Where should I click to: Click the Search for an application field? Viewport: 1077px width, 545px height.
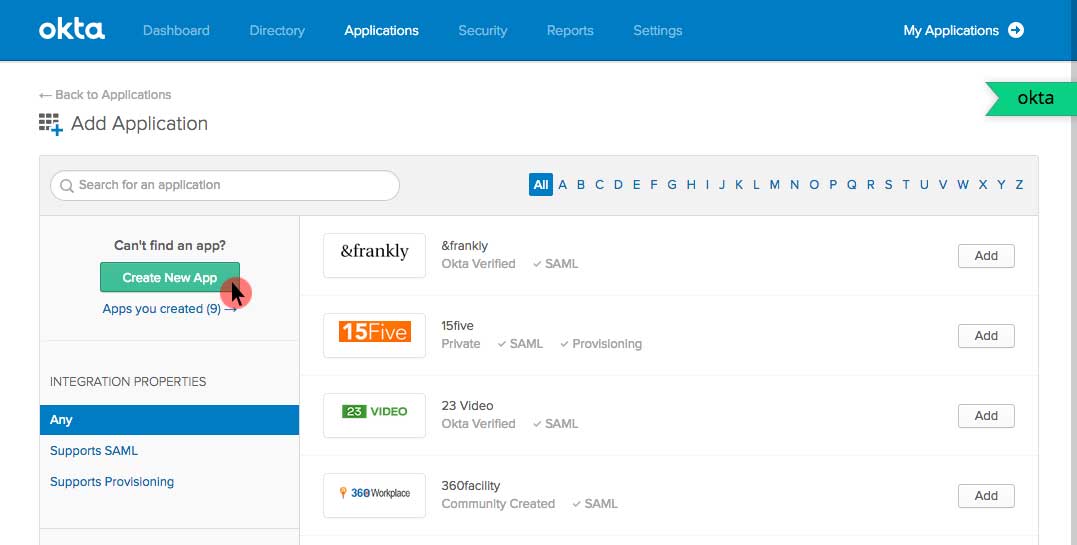[x=225, y=185]
